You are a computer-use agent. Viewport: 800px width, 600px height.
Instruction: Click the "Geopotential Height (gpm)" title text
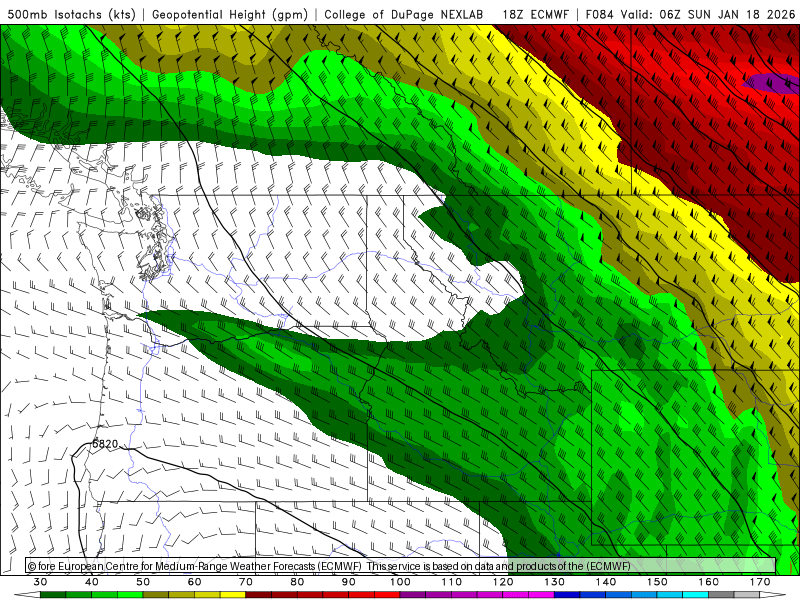pos(230,14)
